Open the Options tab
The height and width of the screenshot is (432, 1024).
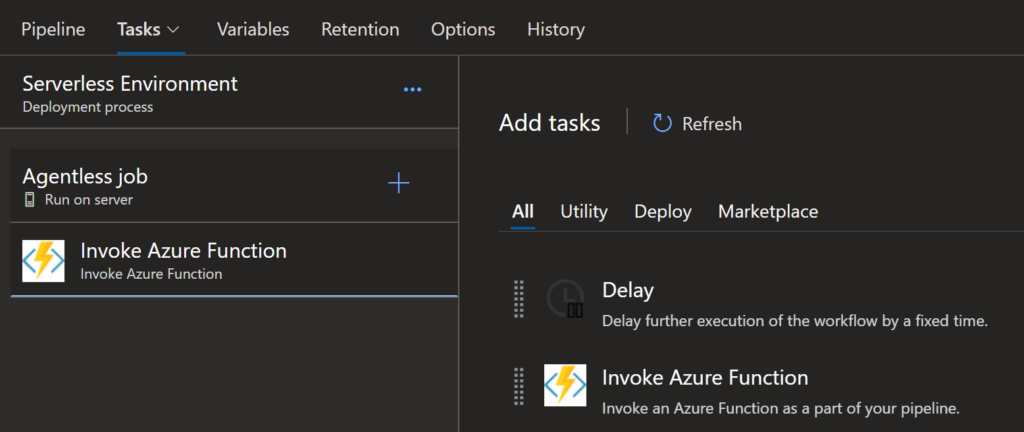coord(463,30)
